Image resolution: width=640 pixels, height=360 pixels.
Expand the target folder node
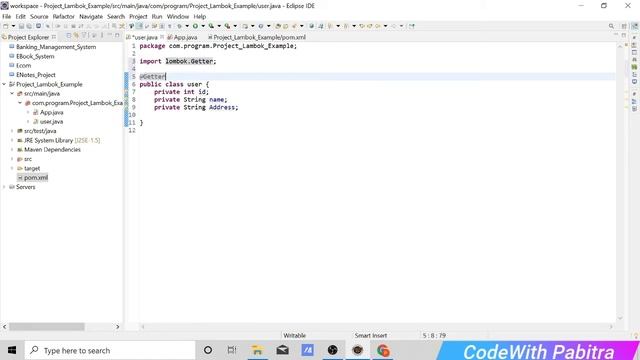[x=12, y=168]
